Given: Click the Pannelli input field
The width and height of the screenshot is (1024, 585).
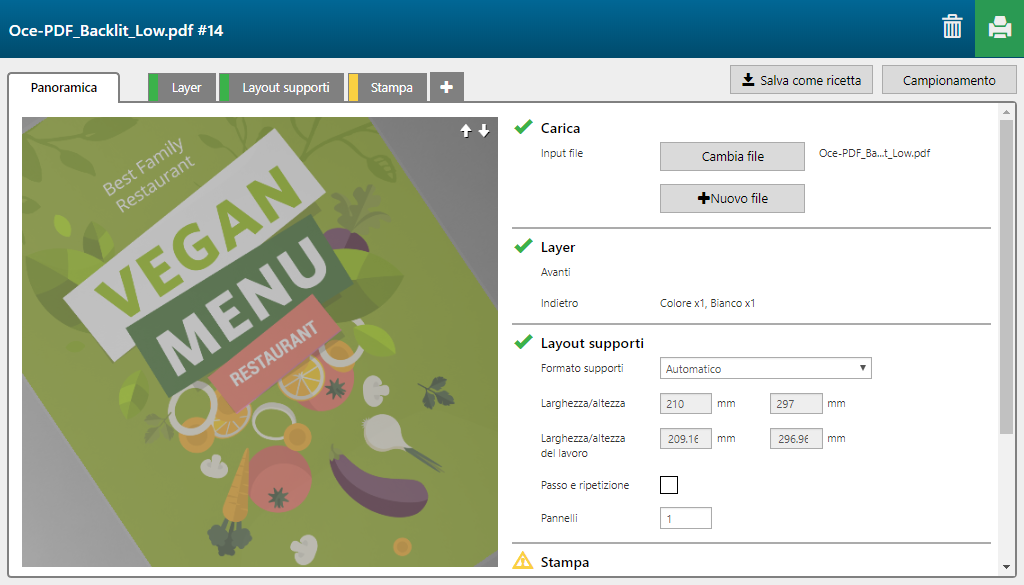Looking at the screenshot, I should (686, 518).
